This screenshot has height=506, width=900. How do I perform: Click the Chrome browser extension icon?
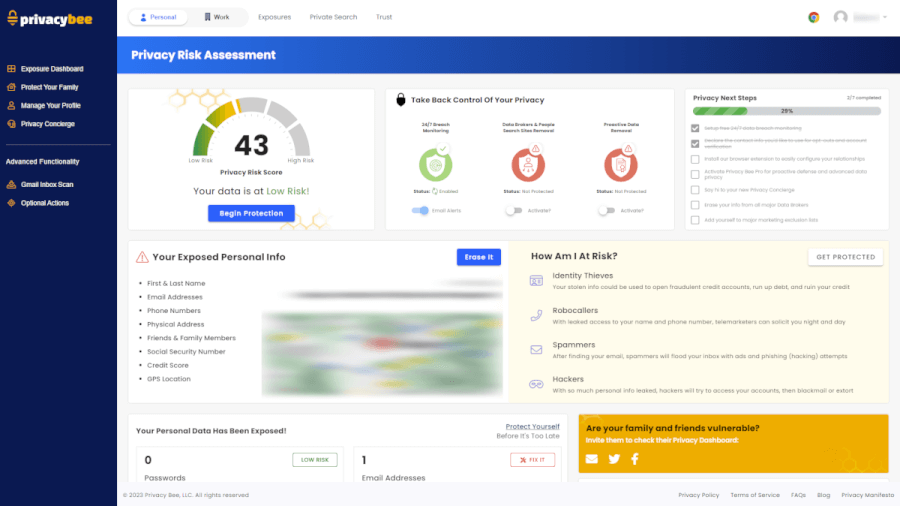813,17
